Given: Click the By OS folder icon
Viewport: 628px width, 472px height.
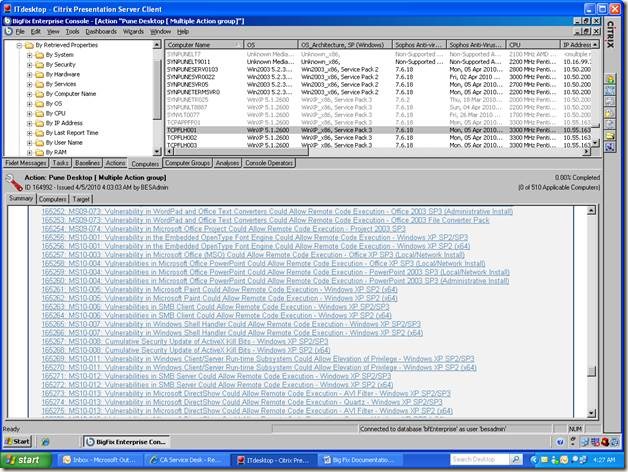Looking at the screenshot, I should [39, 104].
